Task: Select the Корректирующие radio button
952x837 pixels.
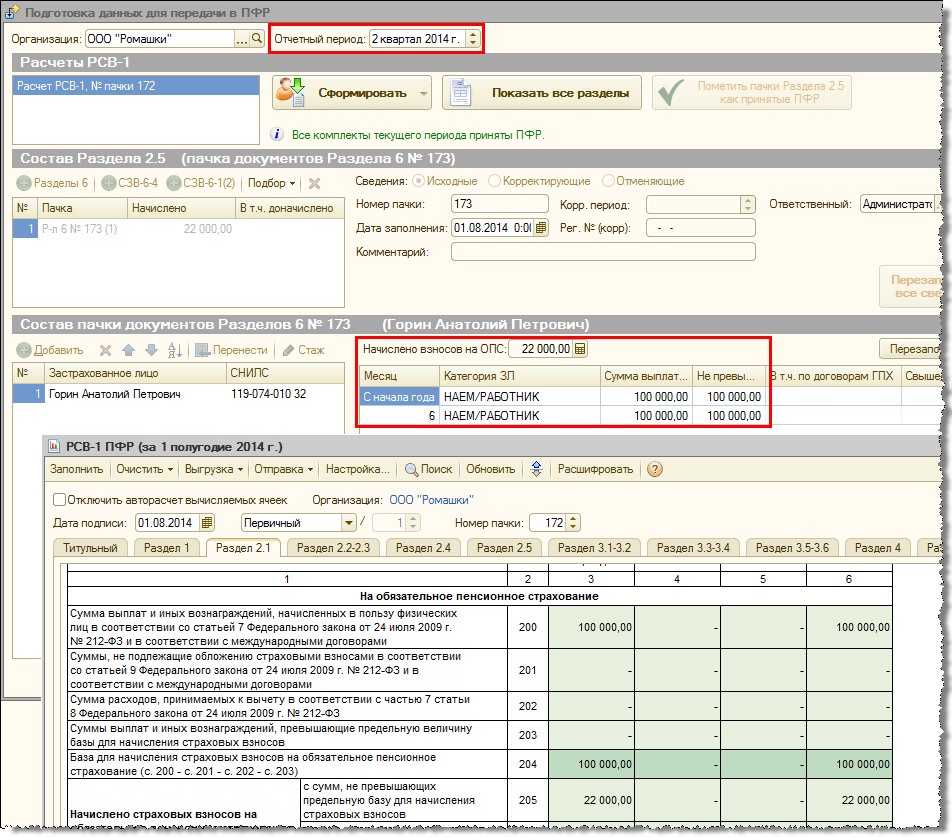Action: coord(495,181)
